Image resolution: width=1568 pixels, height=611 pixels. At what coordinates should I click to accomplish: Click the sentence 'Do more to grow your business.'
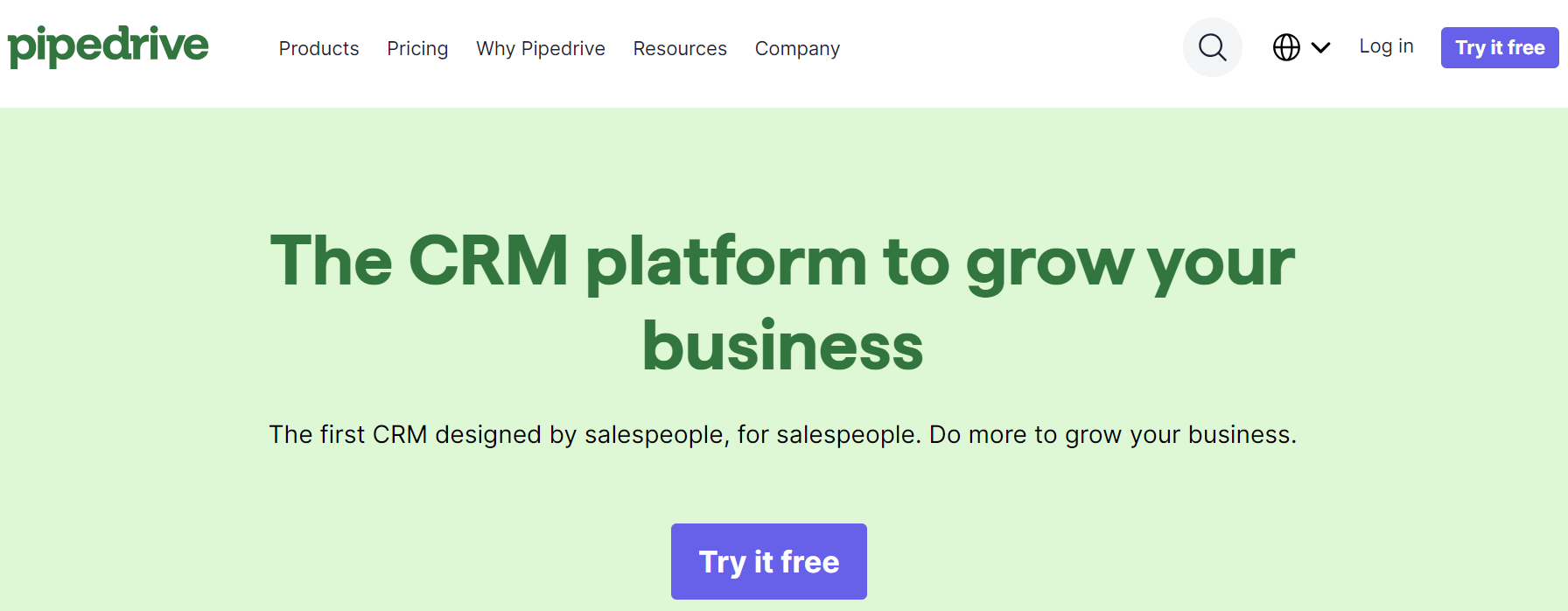[1113, 434]
